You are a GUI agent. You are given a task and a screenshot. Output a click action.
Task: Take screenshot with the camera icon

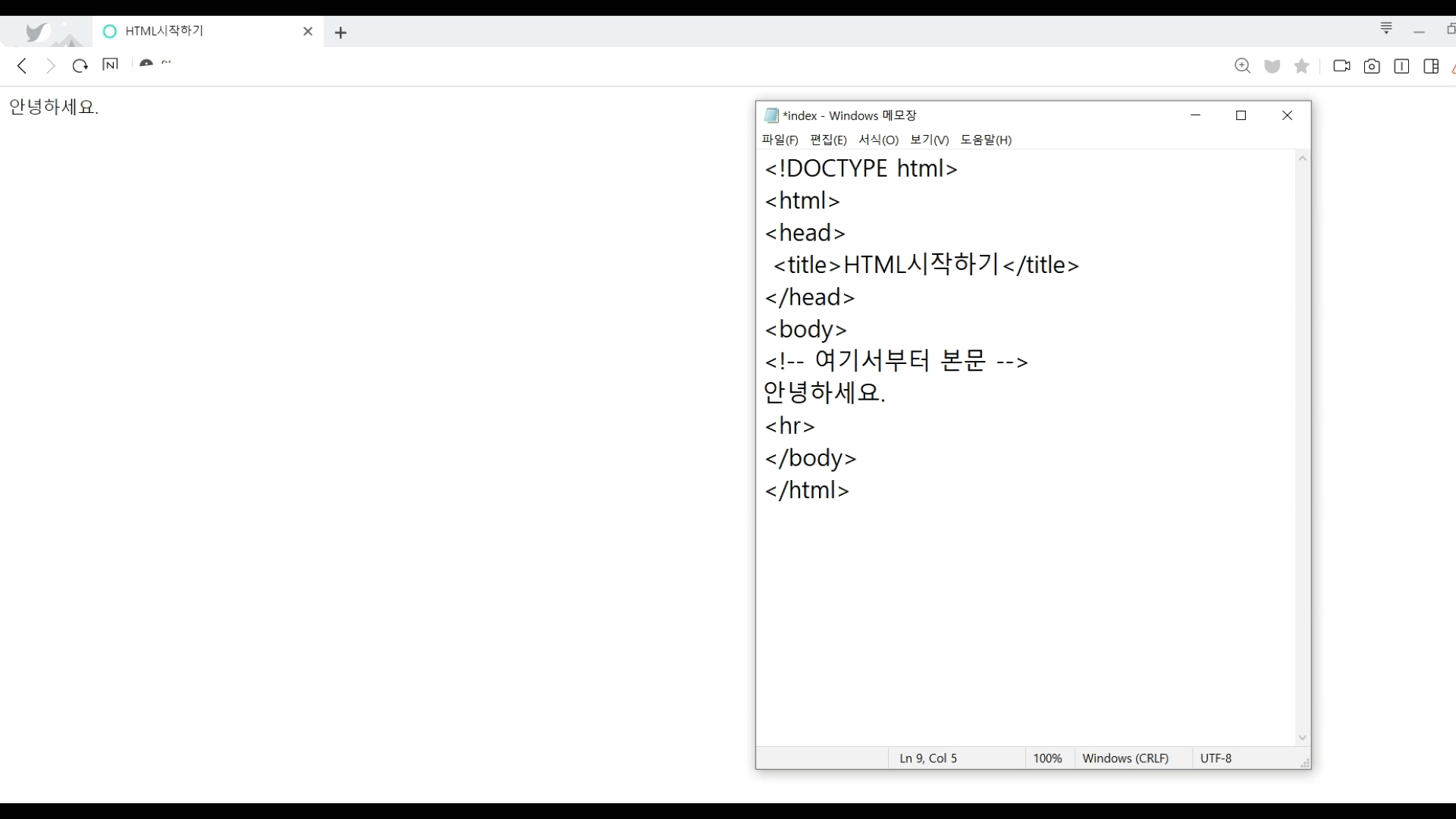point(1372,67)
